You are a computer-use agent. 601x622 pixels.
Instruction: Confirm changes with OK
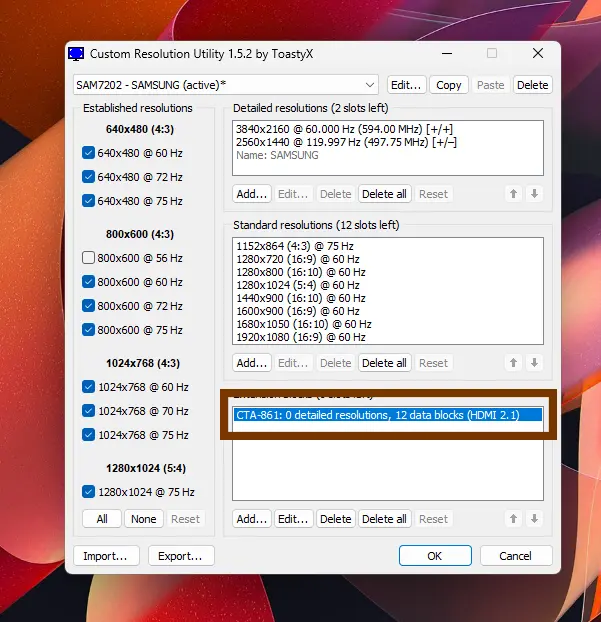tap(435, 556)
